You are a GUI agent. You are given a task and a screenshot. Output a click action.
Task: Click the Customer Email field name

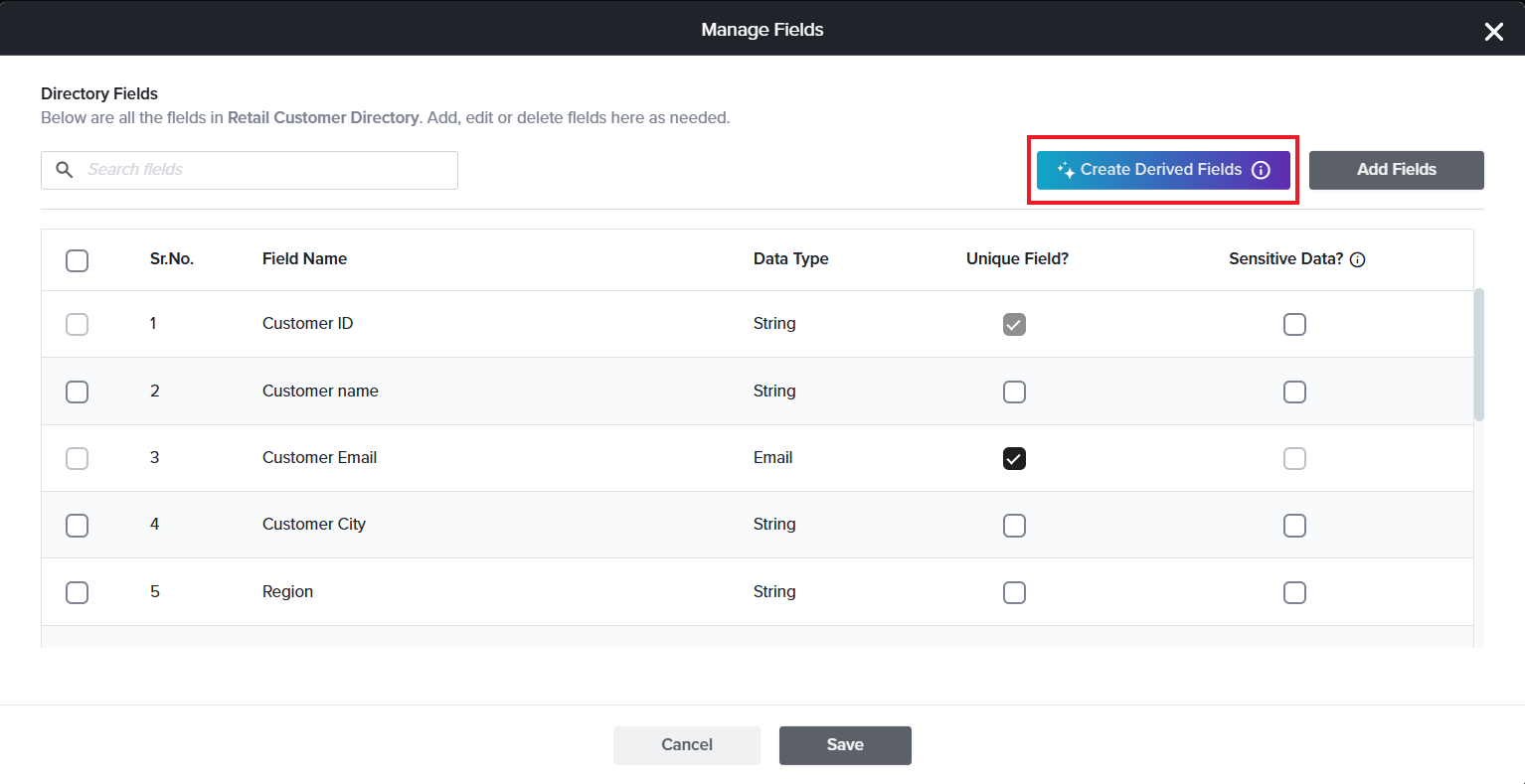point(319,458)
